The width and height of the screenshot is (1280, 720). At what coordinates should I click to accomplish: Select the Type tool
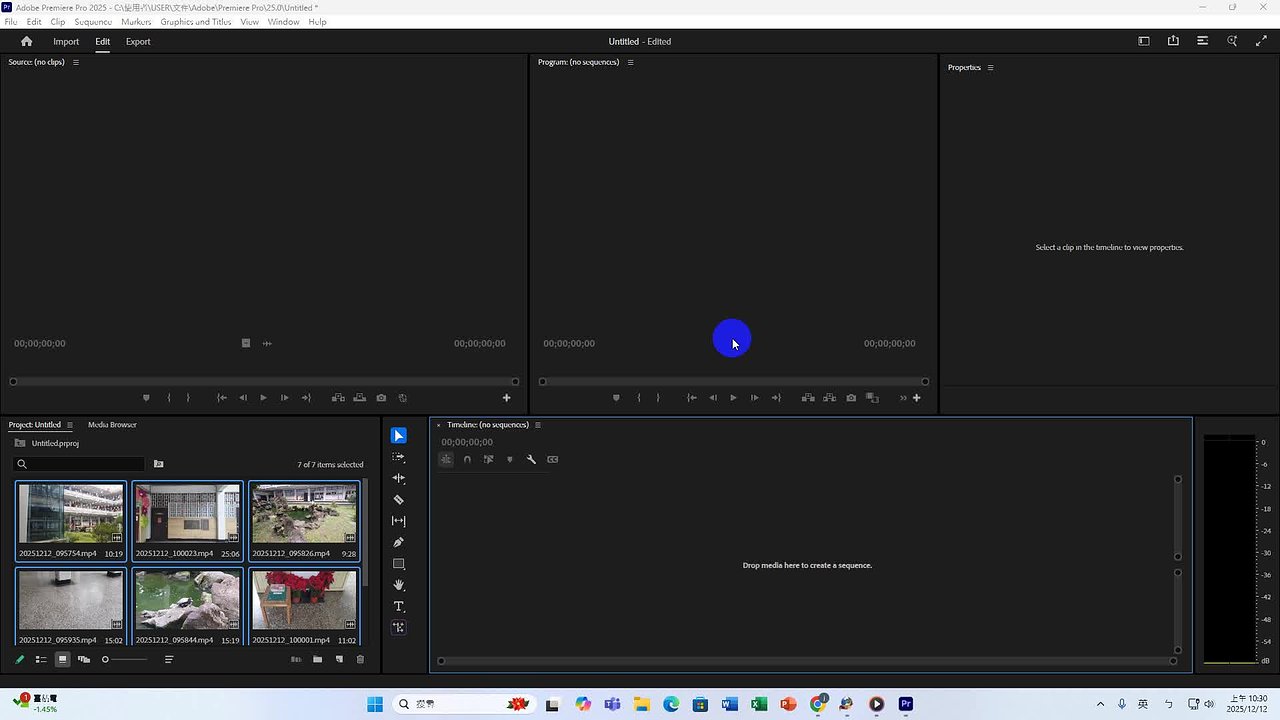tap(399, 607)
